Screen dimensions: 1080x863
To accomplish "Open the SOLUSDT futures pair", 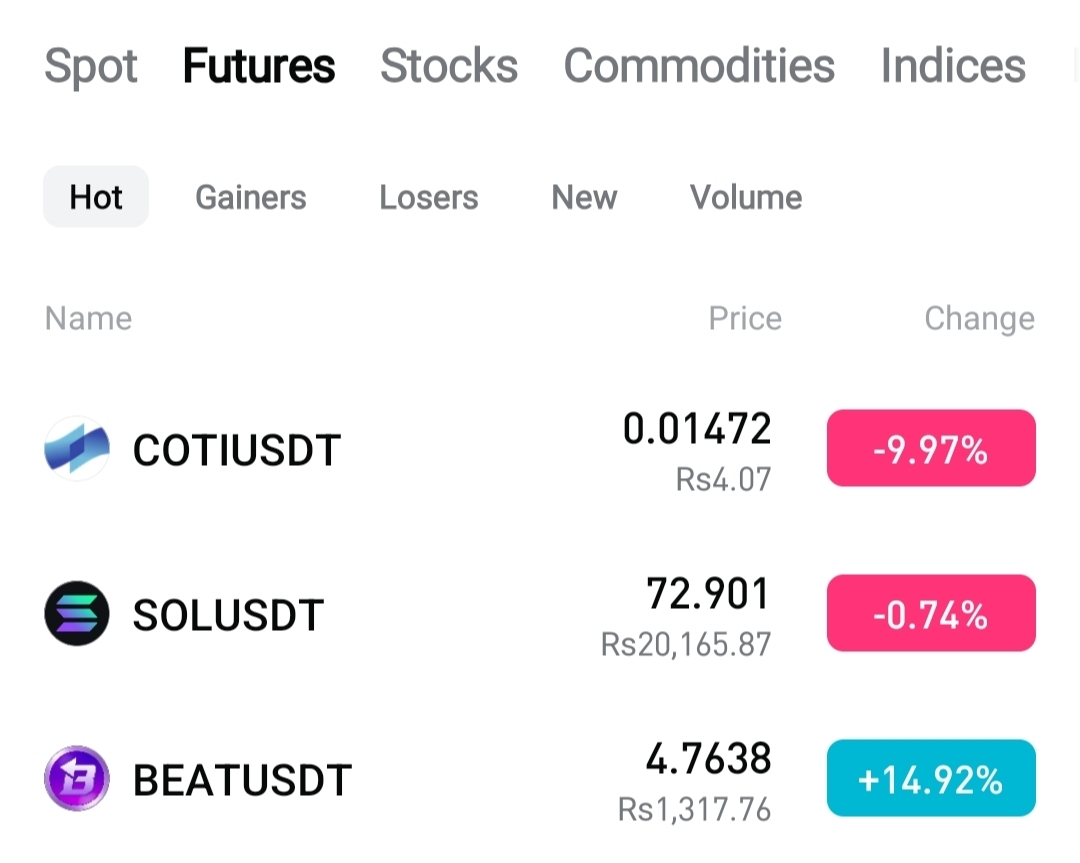I will pyautogui.click(x=540, y=613).
